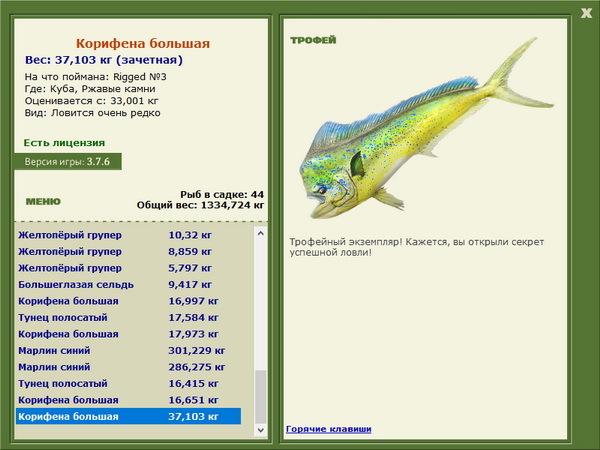Select Корифена большая 17,973 кг row
Screen dimensions: 600x450
pos(129,334)
